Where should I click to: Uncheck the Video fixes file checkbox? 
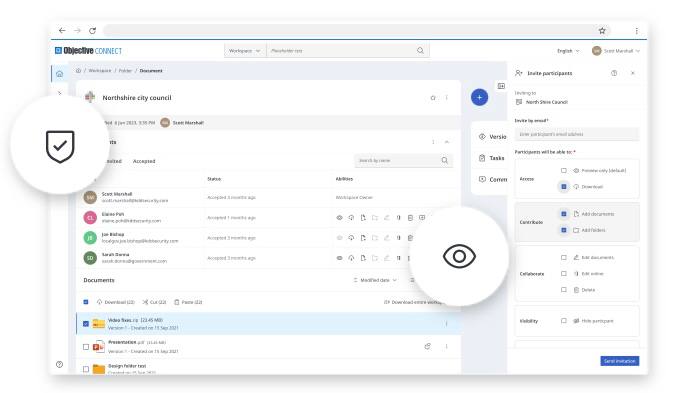pyautogui.click(x=86, y=324)
